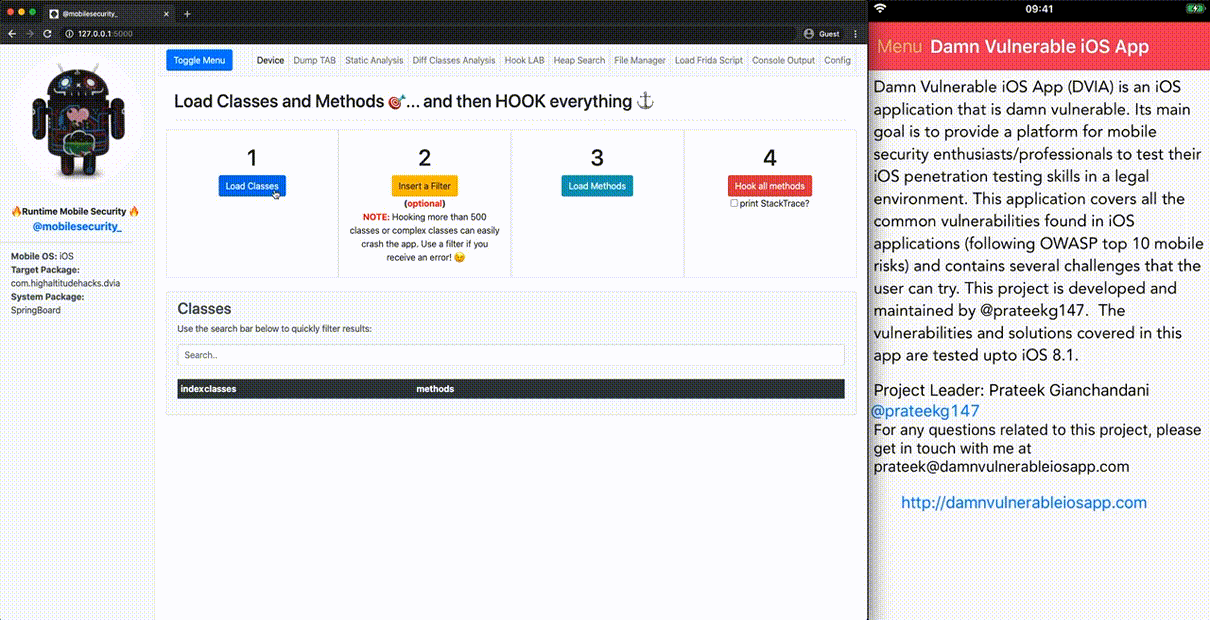Click the Classes search input field
Viewport: 1210px width, 620px height.
510,355
